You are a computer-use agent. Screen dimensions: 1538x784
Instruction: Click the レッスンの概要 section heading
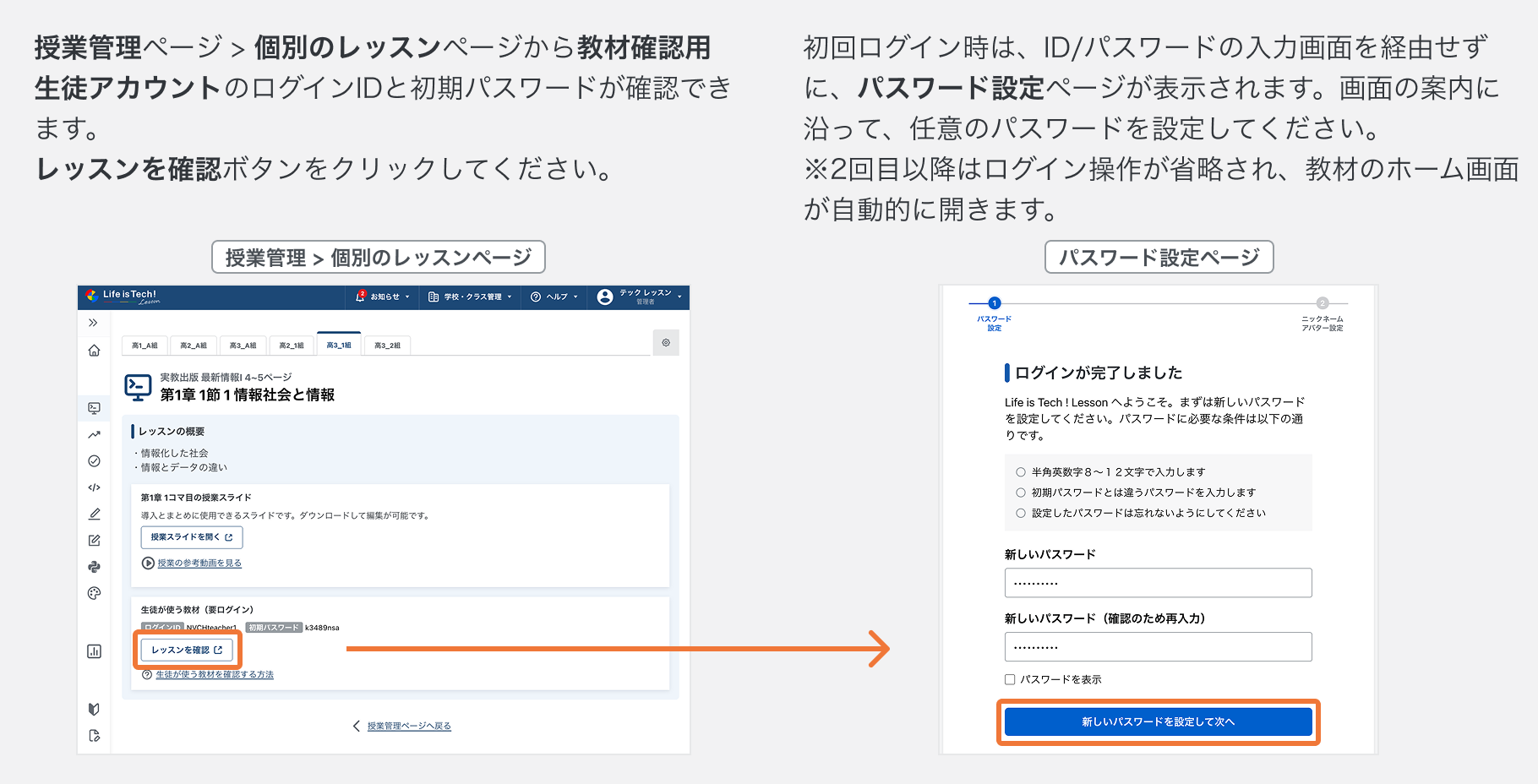pos(172,432)
